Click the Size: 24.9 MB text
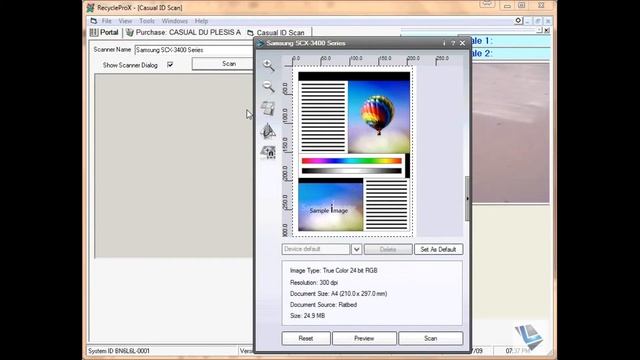The height and width of the screenshot is (360, 640). pos(307,316)
